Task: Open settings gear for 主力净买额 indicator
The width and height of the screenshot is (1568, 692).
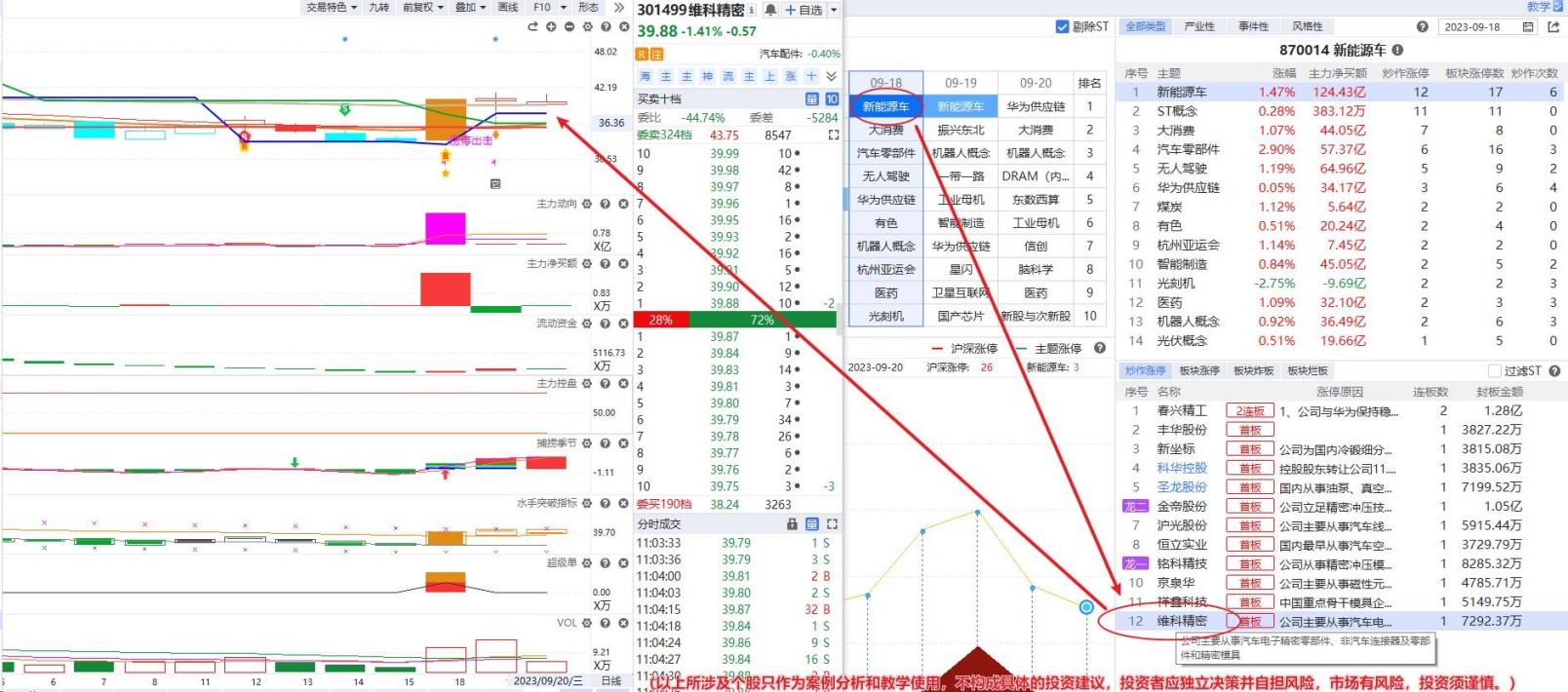Action: pyautogui.click(x=587, y=264)
